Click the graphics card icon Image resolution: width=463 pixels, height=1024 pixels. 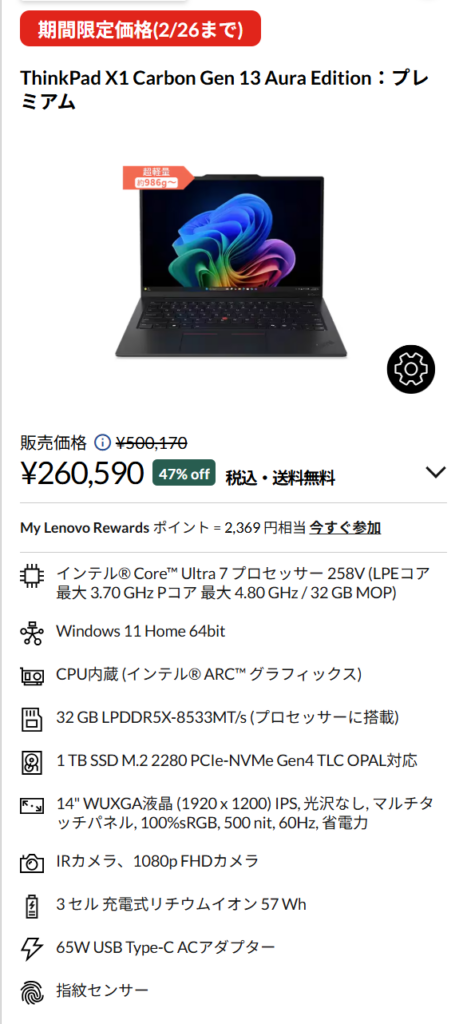tap(31, 675)
